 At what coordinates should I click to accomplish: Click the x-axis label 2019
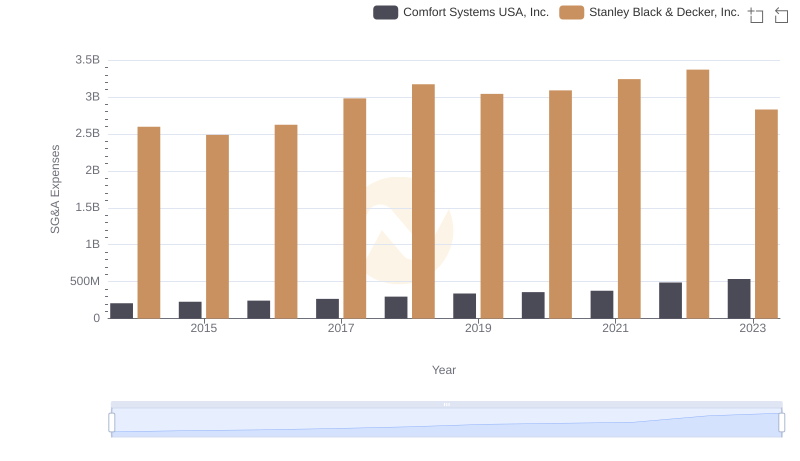click(478, 328)
